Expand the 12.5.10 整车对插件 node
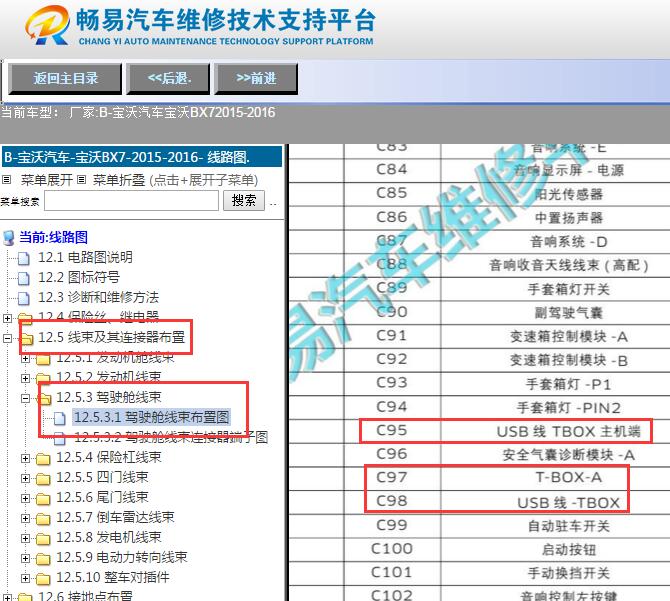The image size is (670, 601). tap(25, 579)
